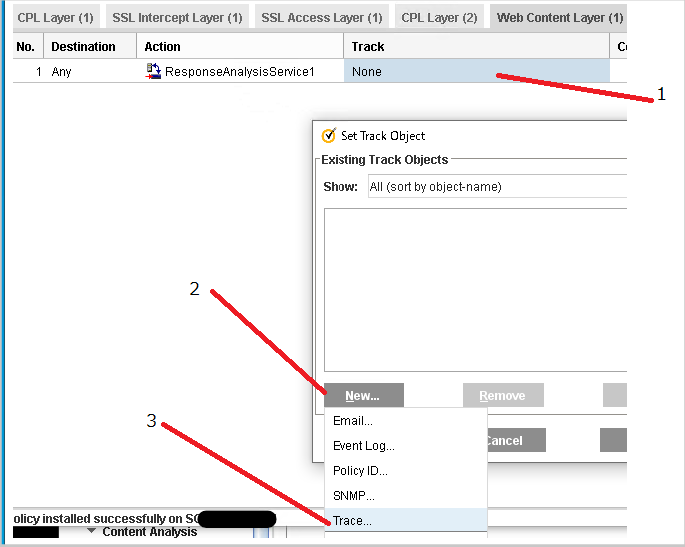Switch to the CPL Layer (2) tab
The height and width of the screenshot is (547, 685).
click(x=439, y=17)
